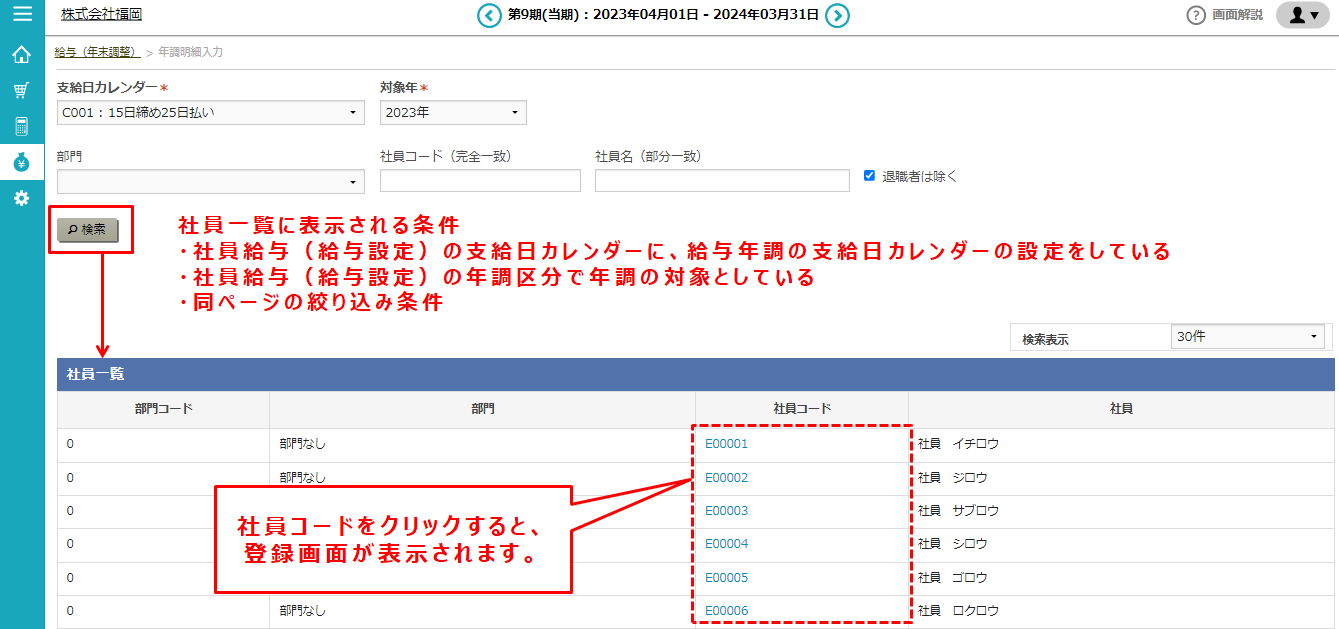Select the calculator accounting module icon
Viewport: 1339px width, 629px height.
click(21, 128)
